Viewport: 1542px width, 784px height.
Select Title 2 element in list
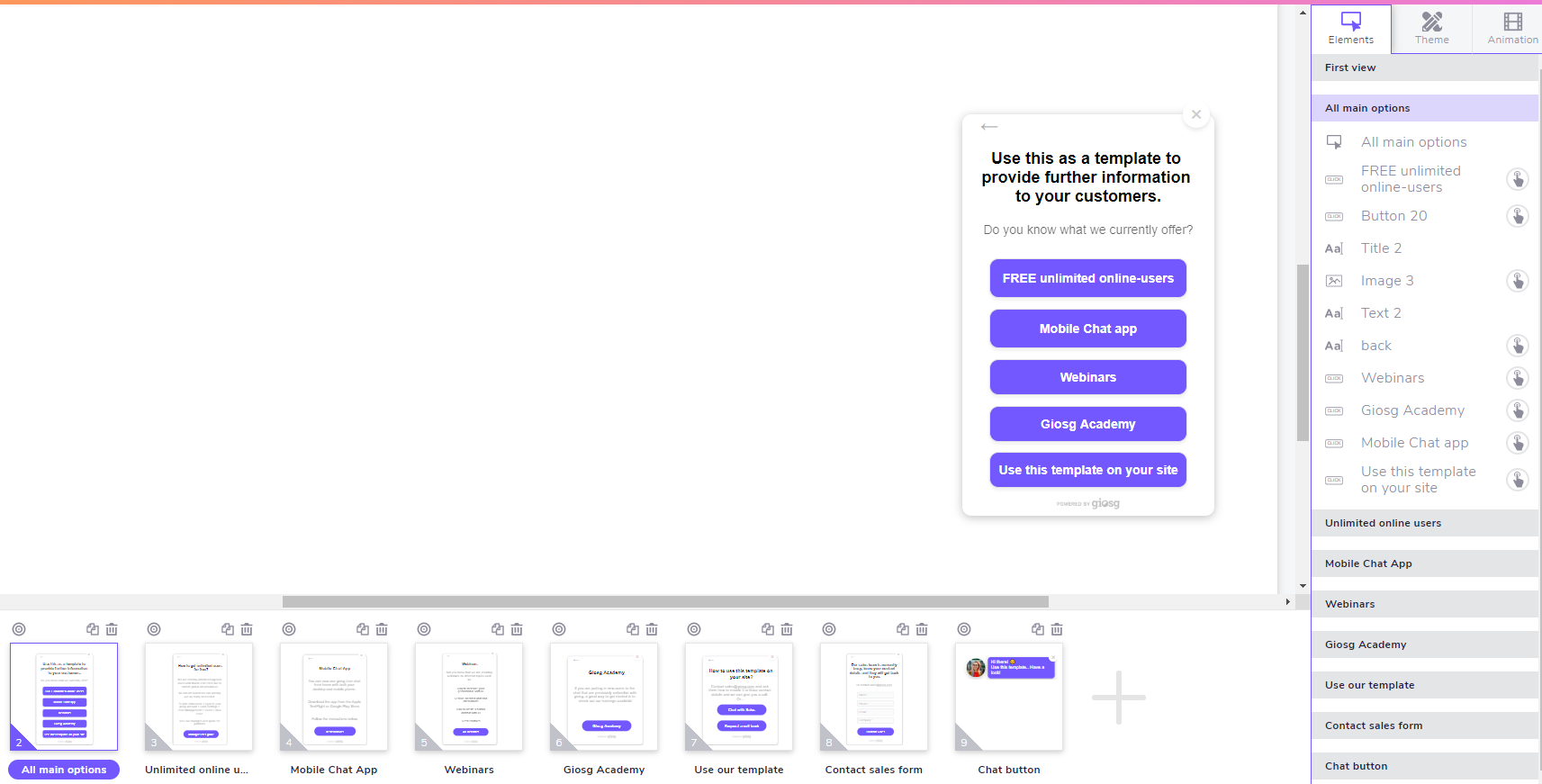1381,248
